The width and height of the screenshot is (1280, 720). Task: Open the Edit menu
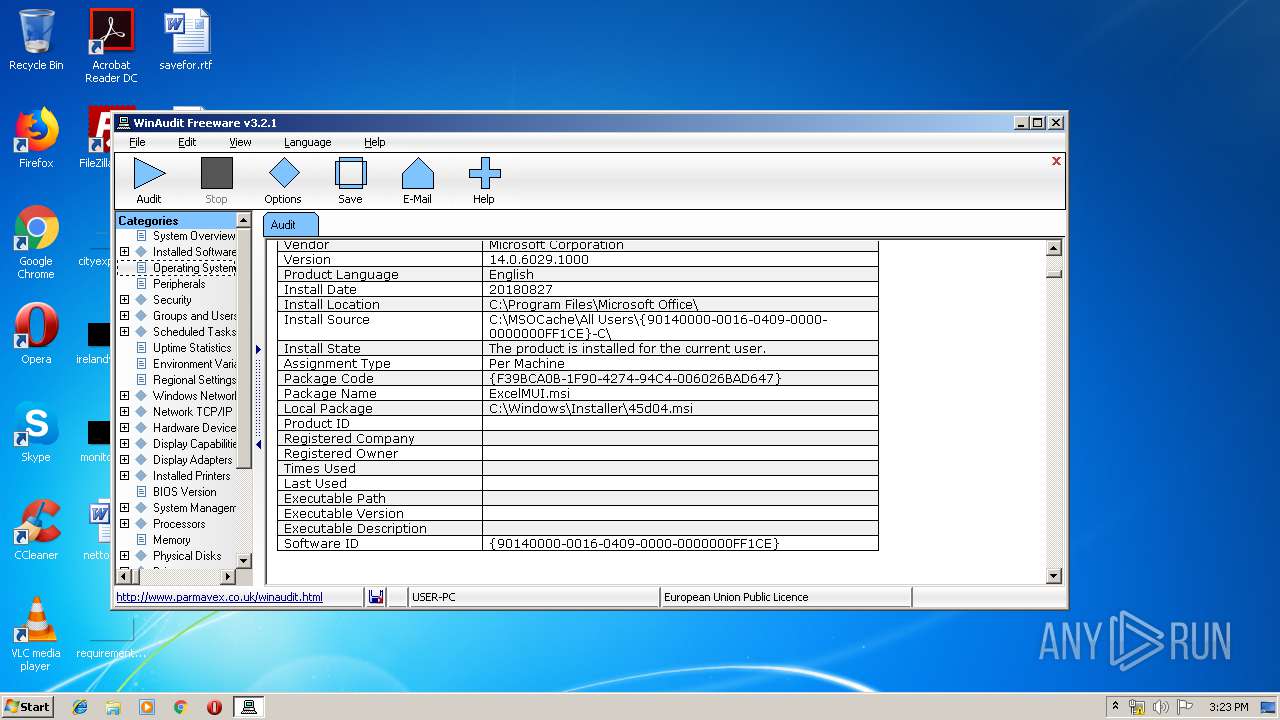tap(187, 142)
